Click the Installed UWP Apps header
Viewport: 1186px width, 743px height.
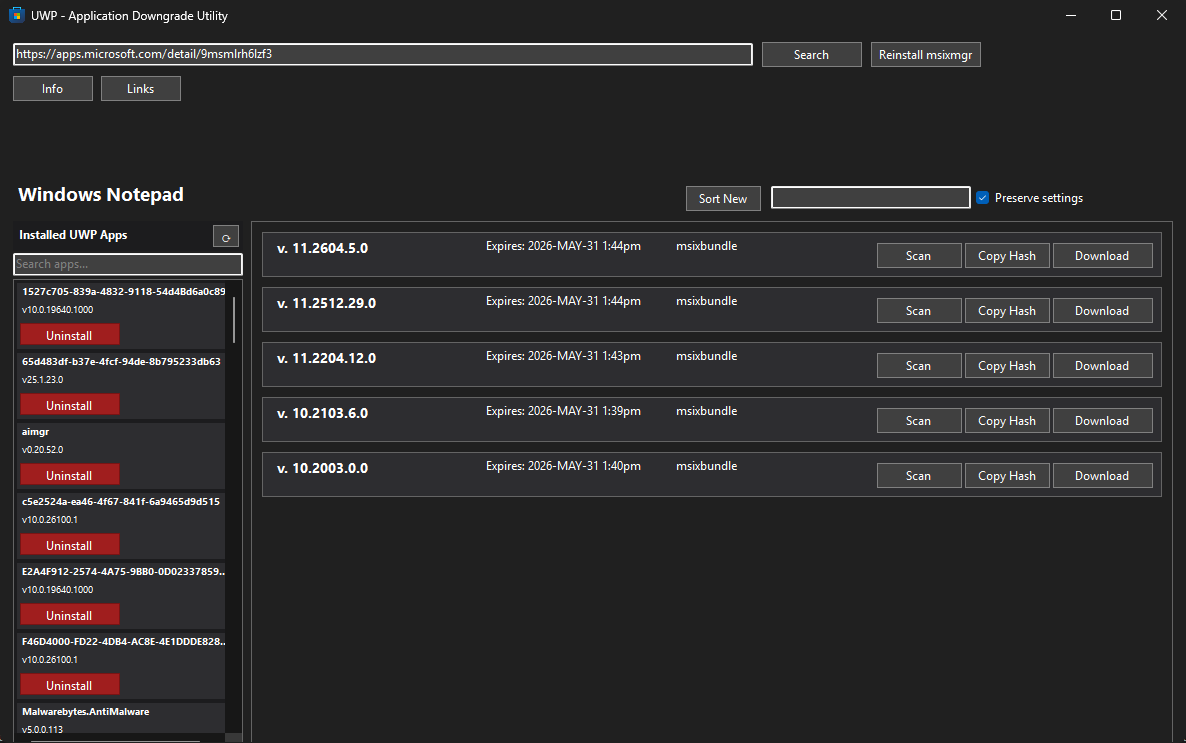73,235
